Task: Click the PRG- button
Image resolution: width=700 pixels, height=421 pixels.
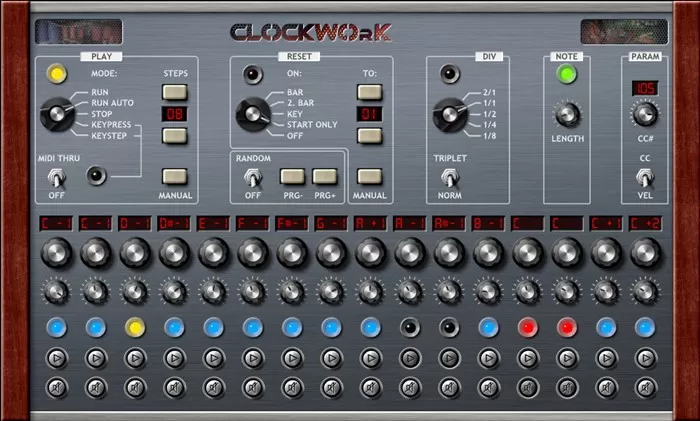Action: click(x=292, y=176)
